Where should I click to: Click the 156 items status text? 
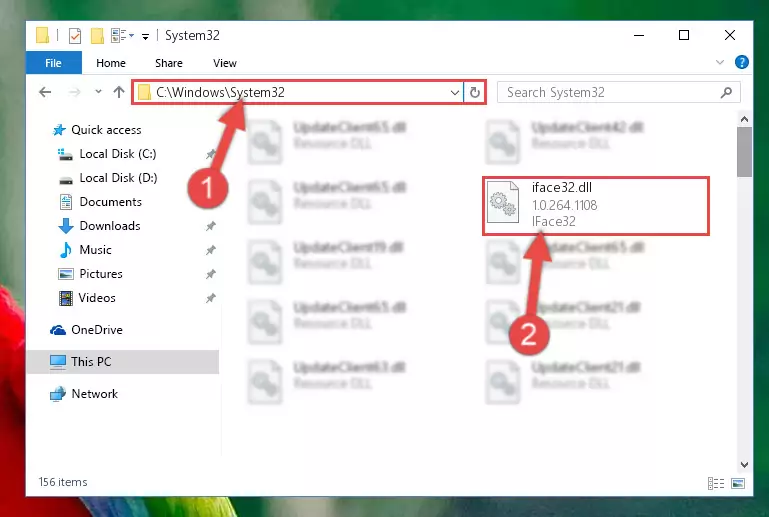tap(63, 482)
